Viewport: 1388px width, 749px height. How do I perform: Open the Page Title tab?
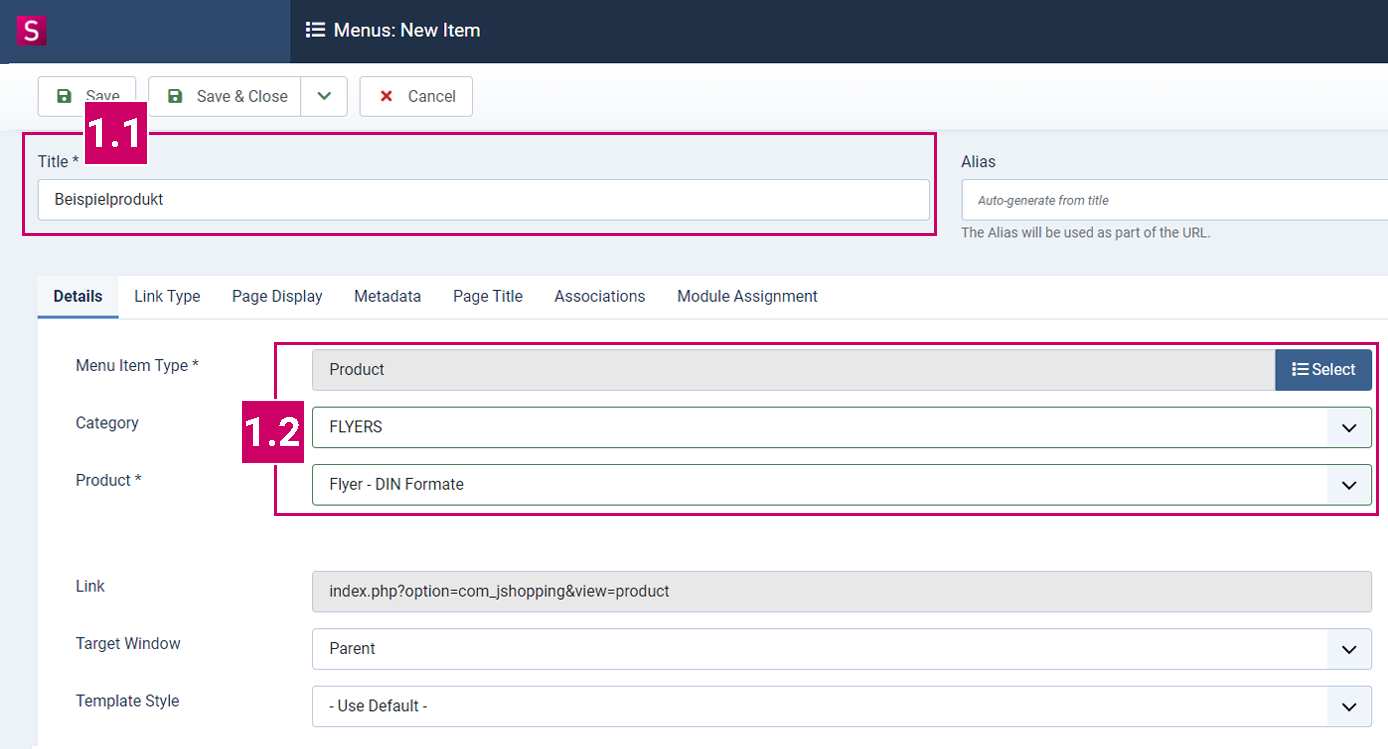coord(488,296)
